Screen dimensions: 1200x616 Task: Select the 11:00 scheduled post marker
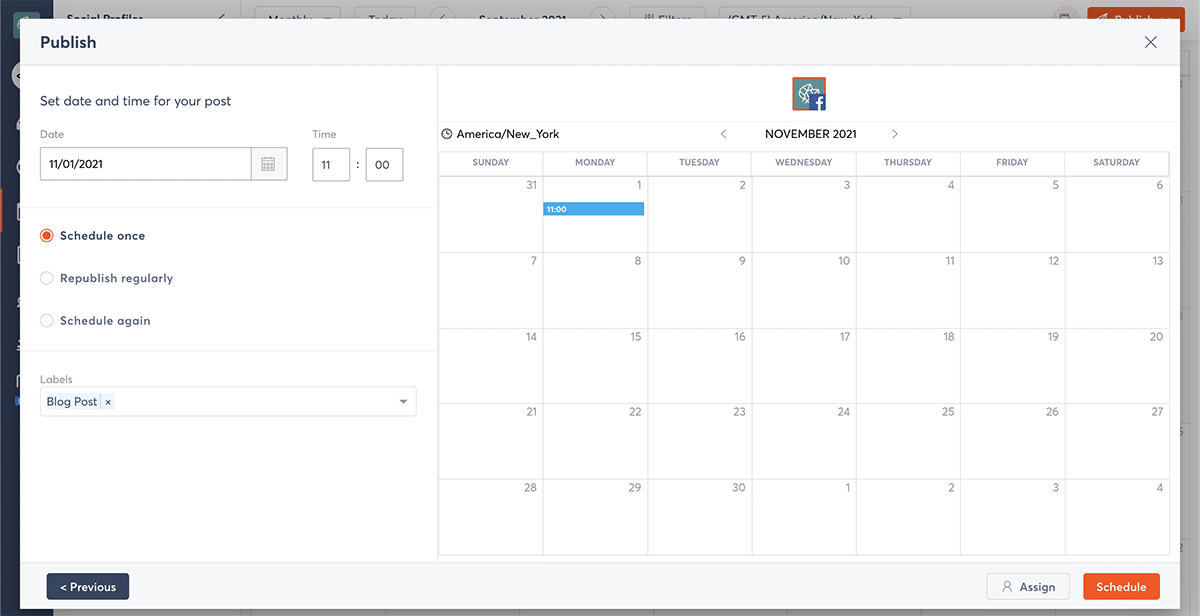(593, 209)
